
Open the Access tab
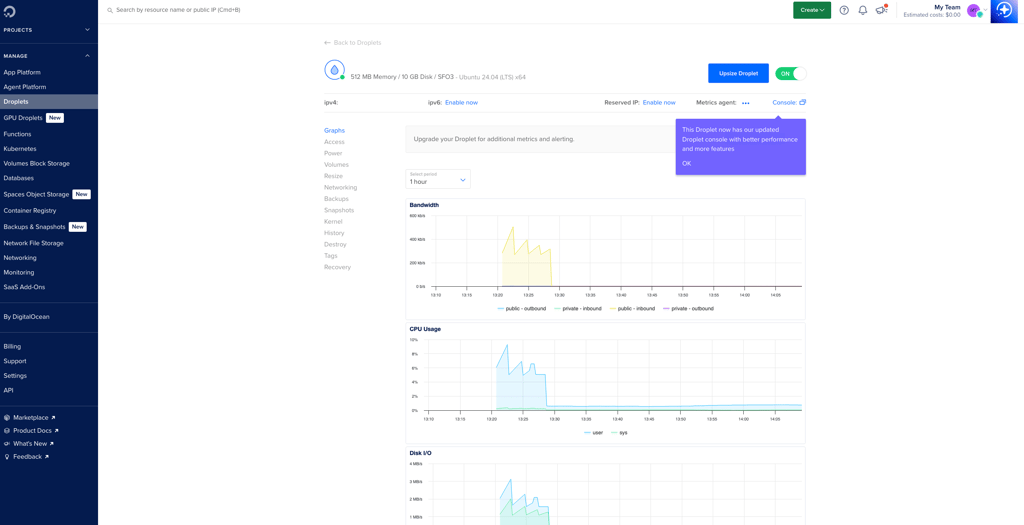pos(334,142)
